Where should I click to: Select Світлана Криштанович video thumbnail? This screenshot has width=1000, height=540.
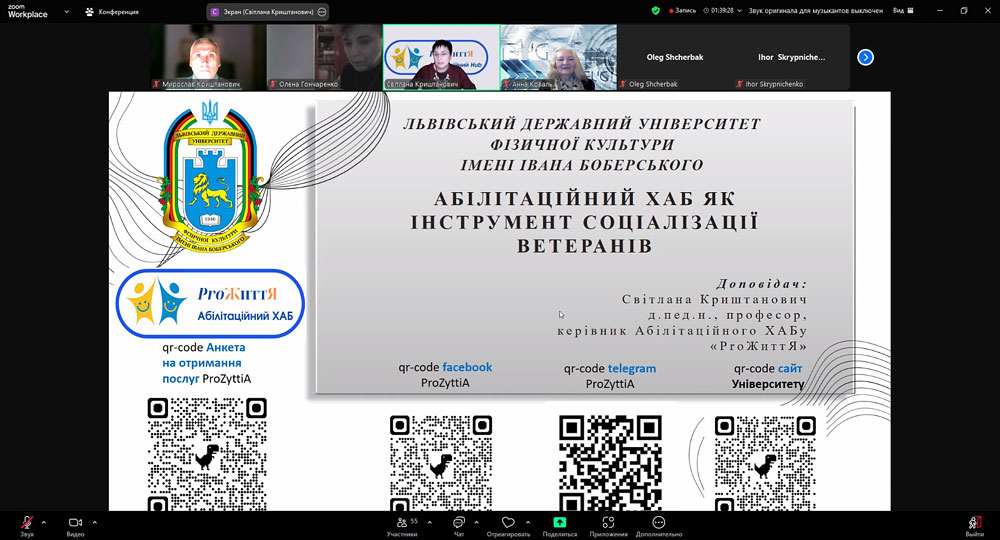pyautogui.click(x=441, y=57)
